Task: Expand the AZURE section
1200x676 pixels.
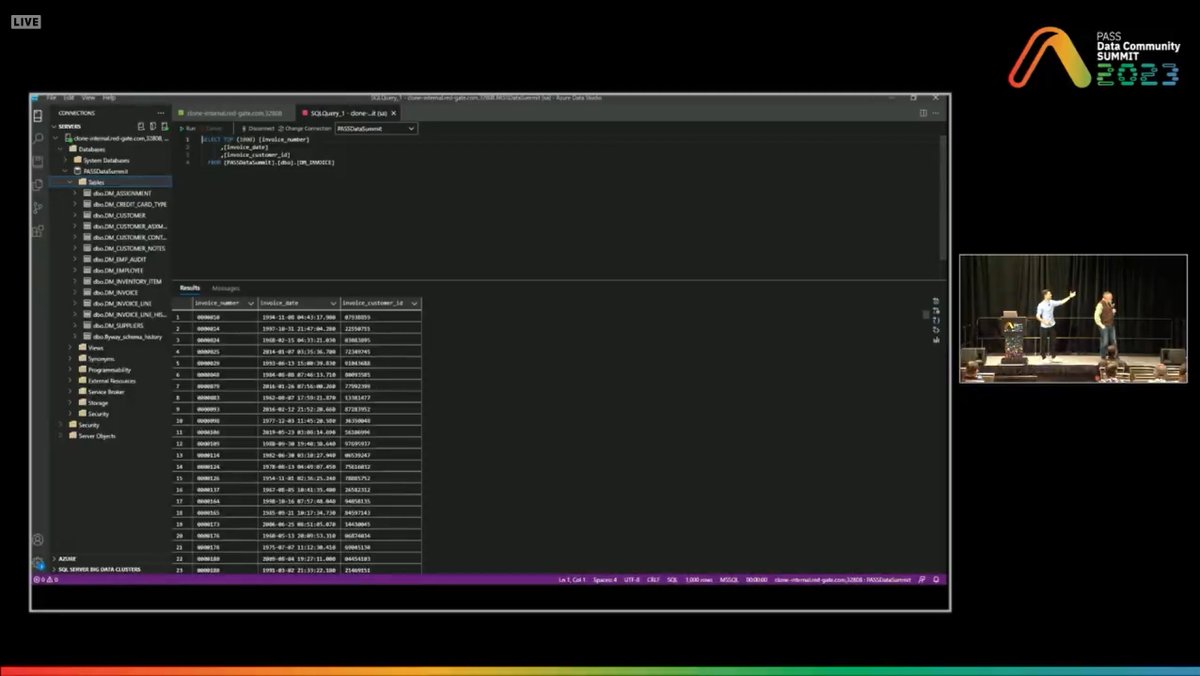Action: pos(55,558)
